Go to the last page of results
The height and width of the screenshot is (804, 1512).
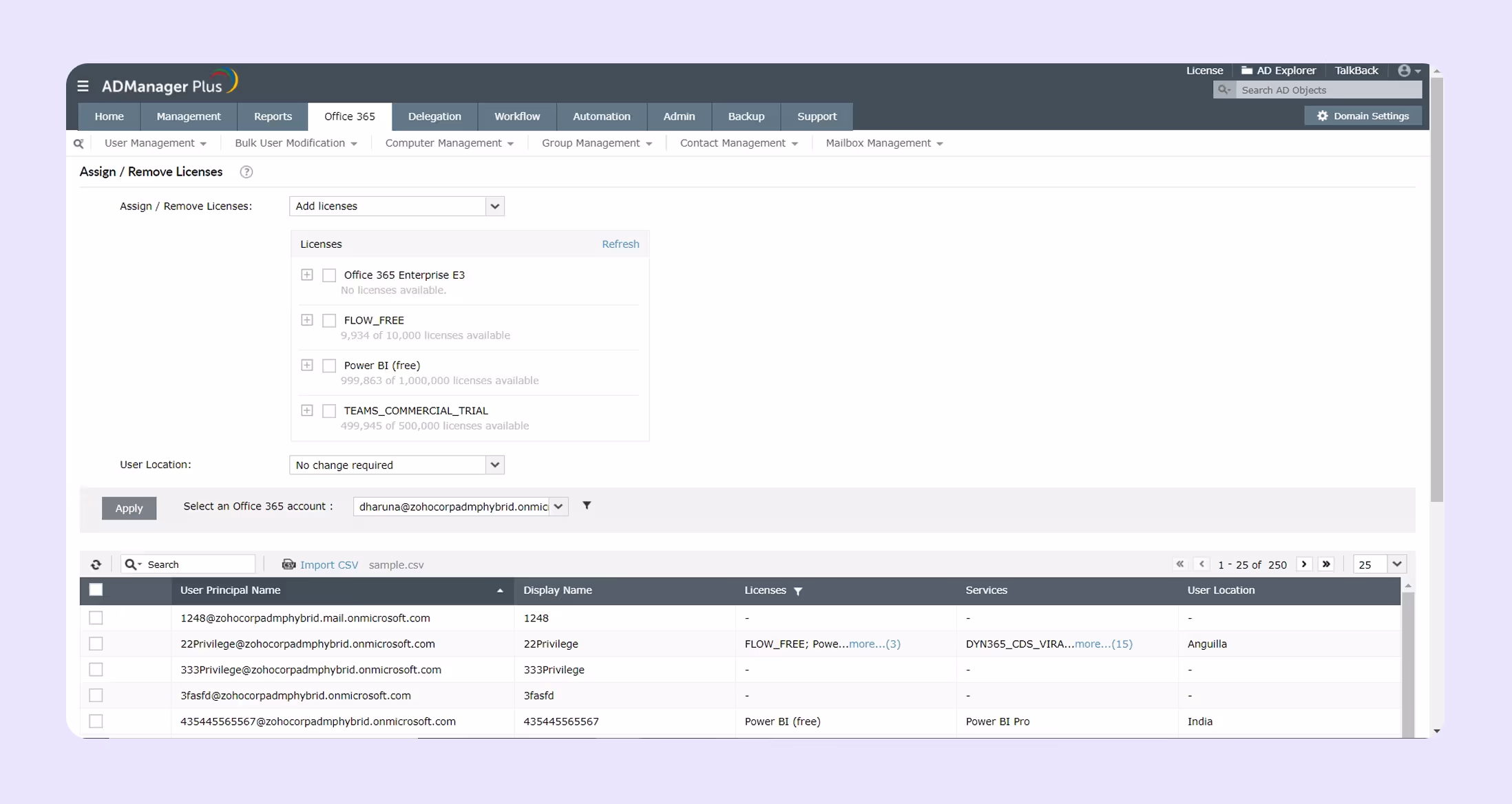[1326, 564]
